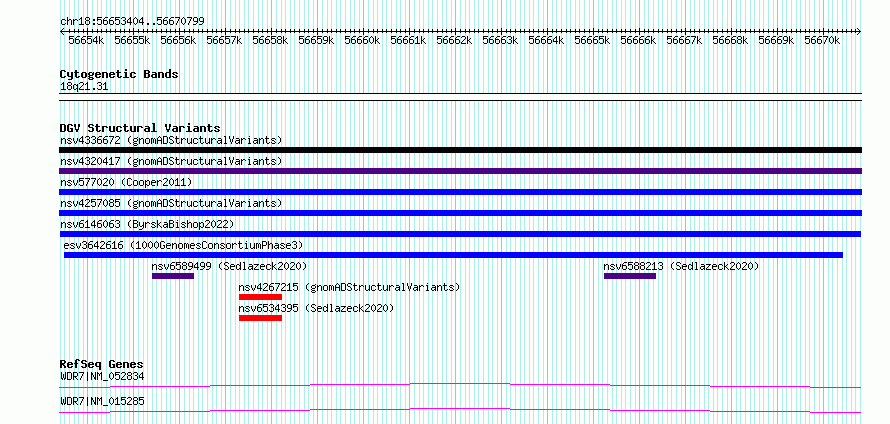This screenshot has width=890, height=424.
Task: Click the 56660k ruler label
Action: point(362,40)
